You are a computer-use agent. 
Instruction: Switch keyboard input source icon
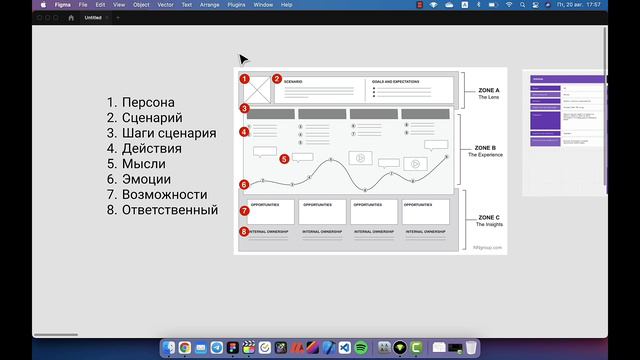tap(464, 5)
